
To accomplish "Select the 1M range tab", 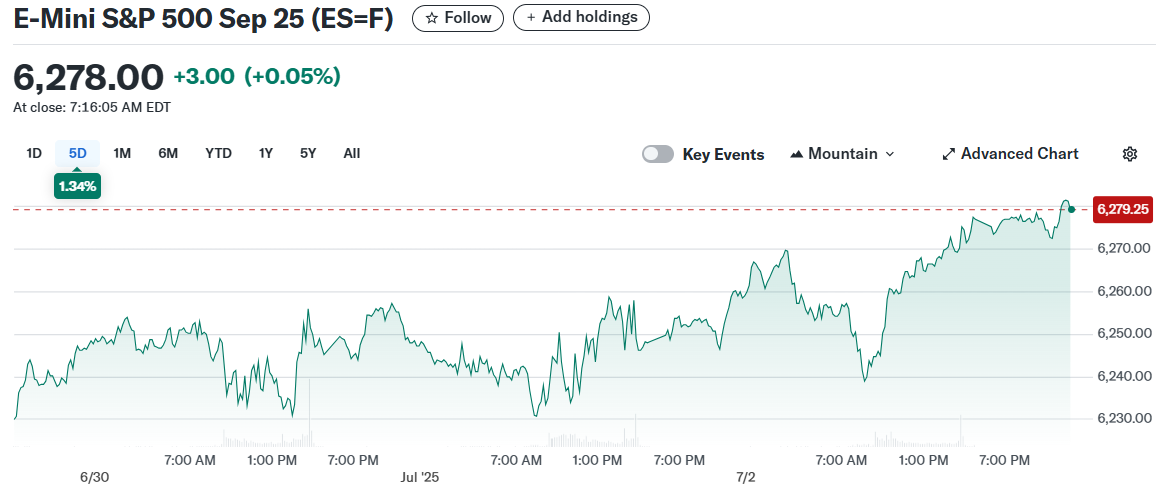I will (x=122, y=154).
